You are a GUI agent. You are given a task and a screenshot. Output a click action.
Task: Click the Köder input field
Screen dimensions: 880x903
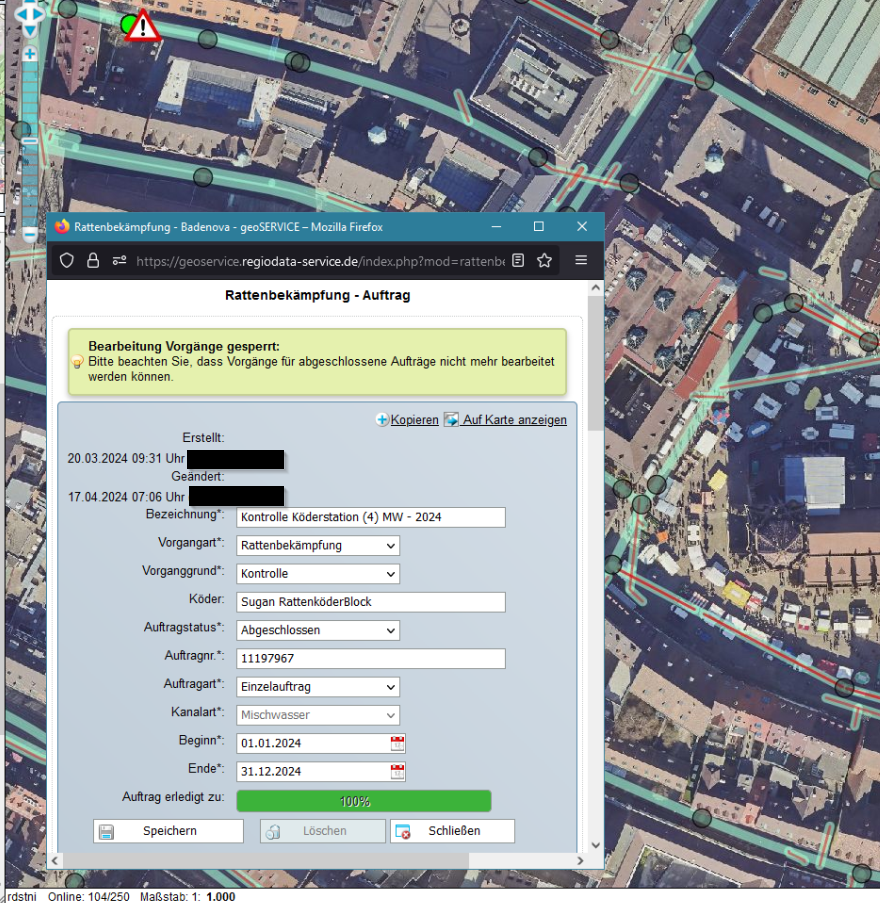click(371, 602)
